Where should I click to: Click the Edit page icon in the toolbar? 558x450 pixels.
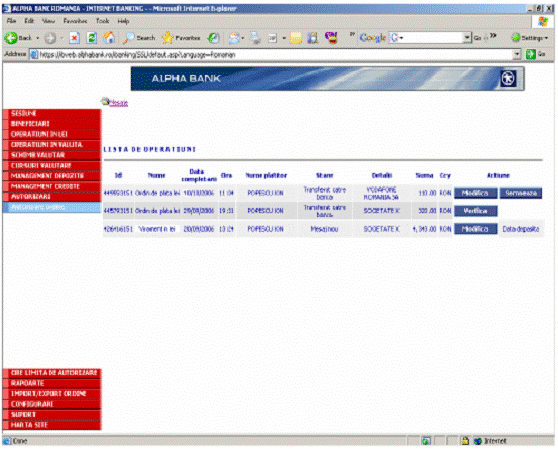pyautogui.click(x=272, y=38)
